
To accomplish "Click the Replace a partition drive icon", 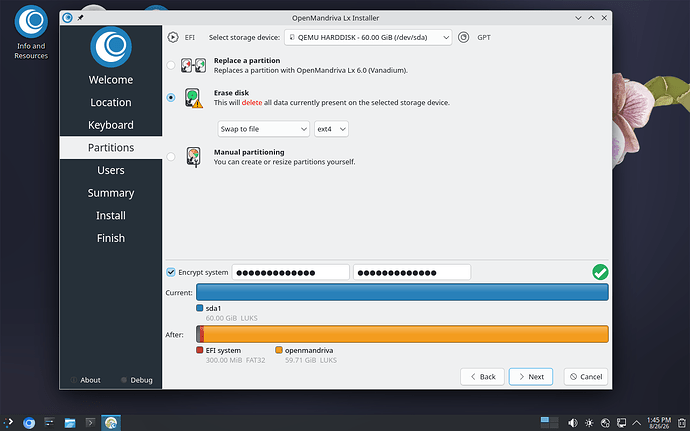I will coord(193,65).
